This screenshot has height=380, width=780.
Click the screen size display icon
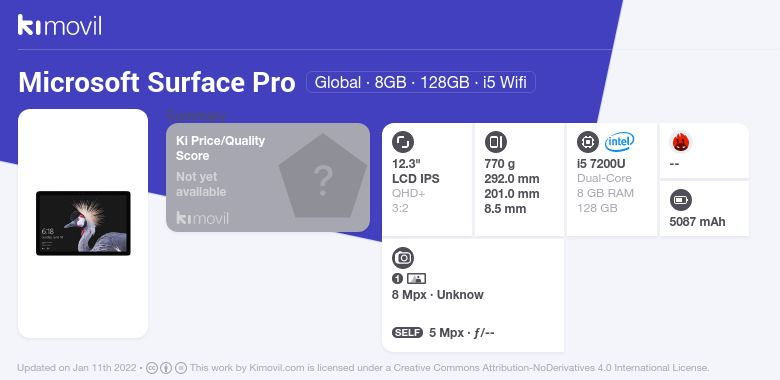[x=403, y=142]
